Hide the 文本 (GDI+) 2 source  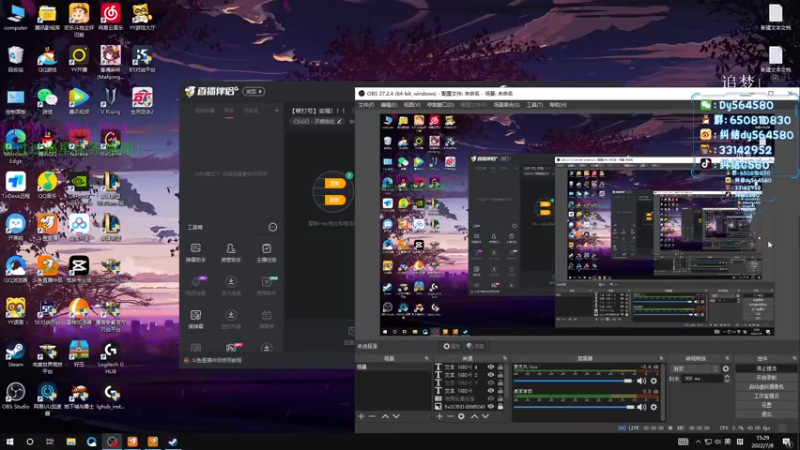(491, 374)
